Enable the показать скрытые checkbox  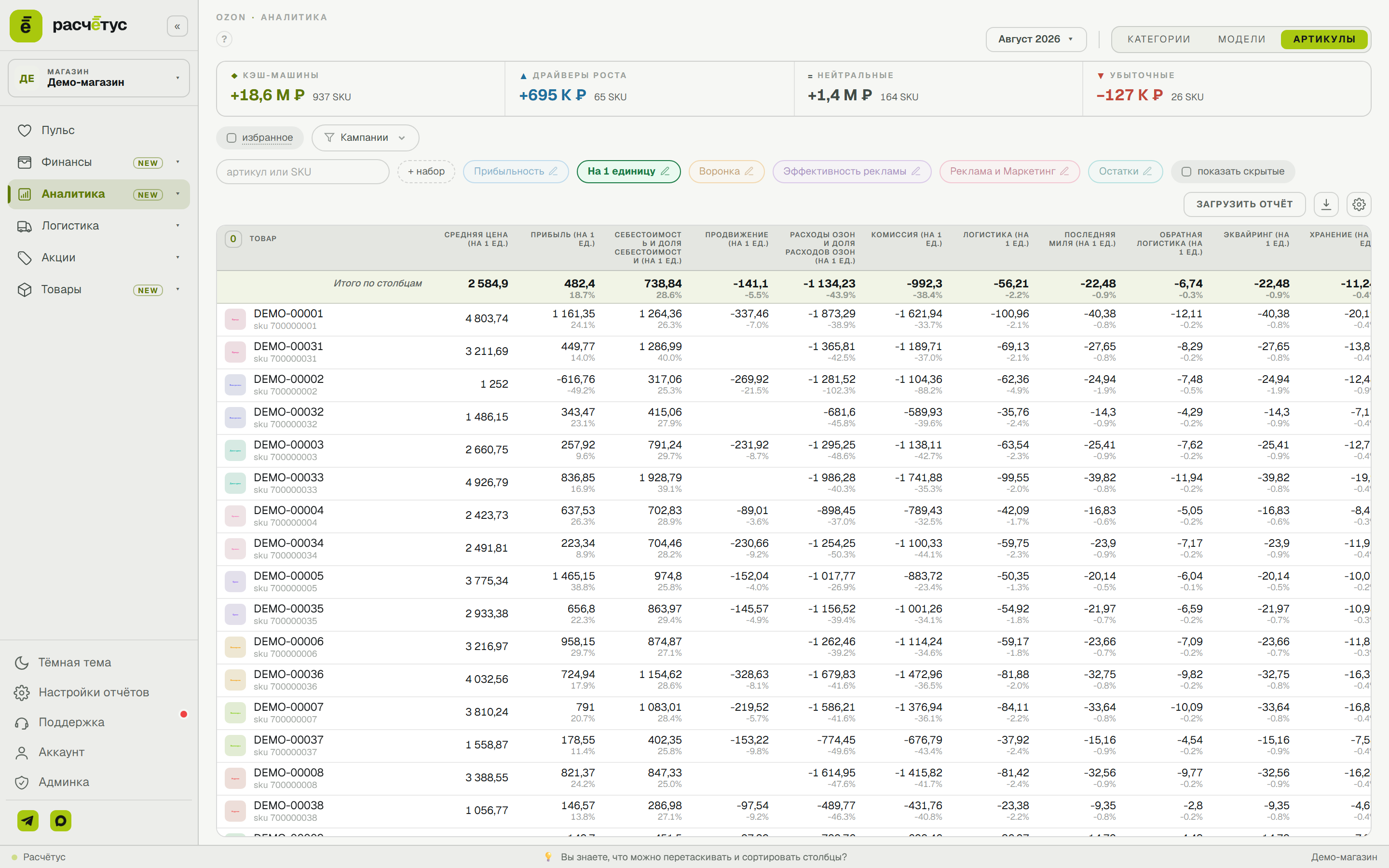1186,172
